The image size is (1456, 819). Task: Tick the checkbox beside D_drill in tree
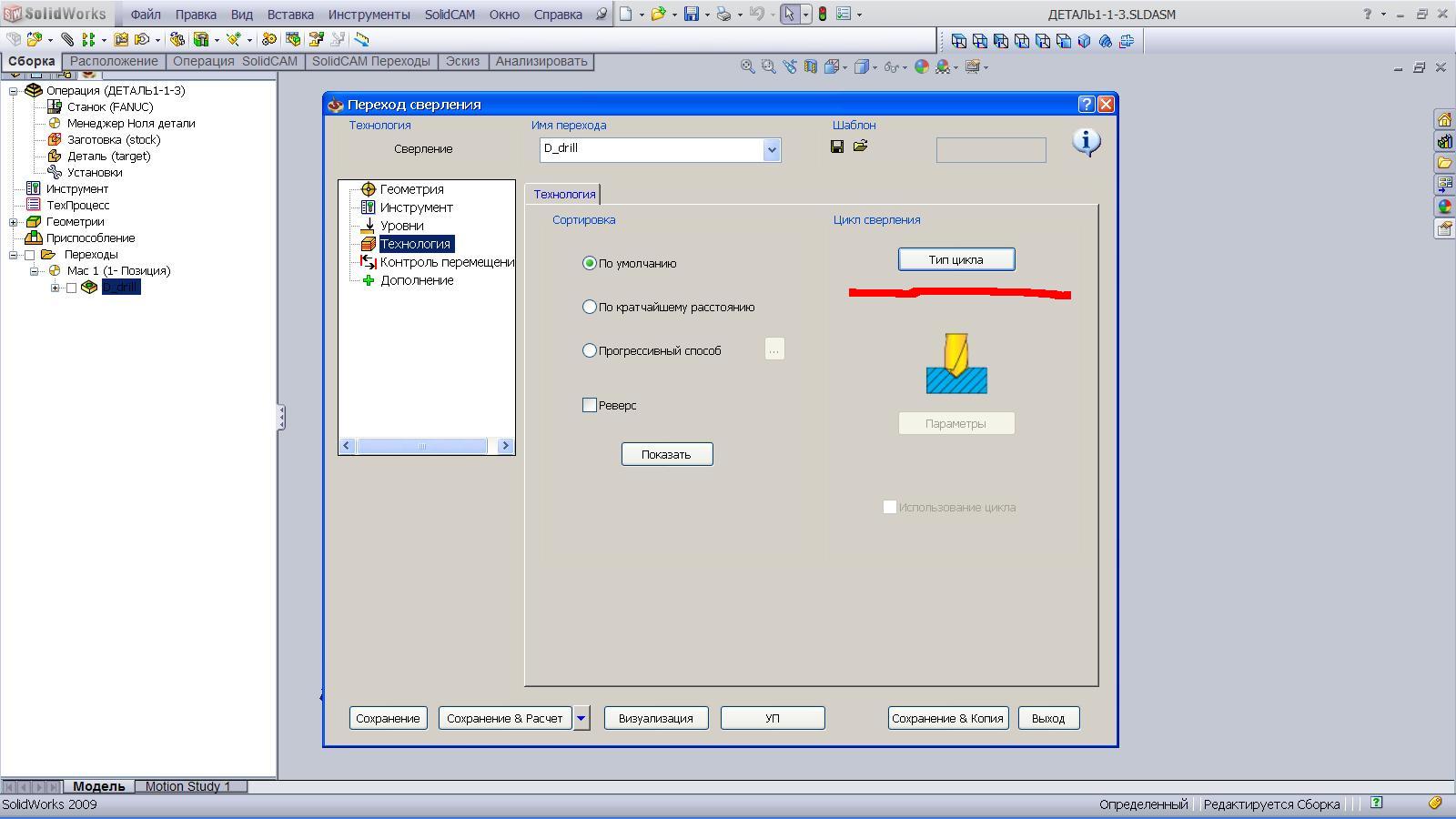pos(71,288)
